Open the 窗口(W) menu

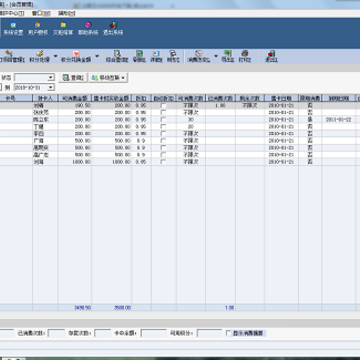[41, 13]
